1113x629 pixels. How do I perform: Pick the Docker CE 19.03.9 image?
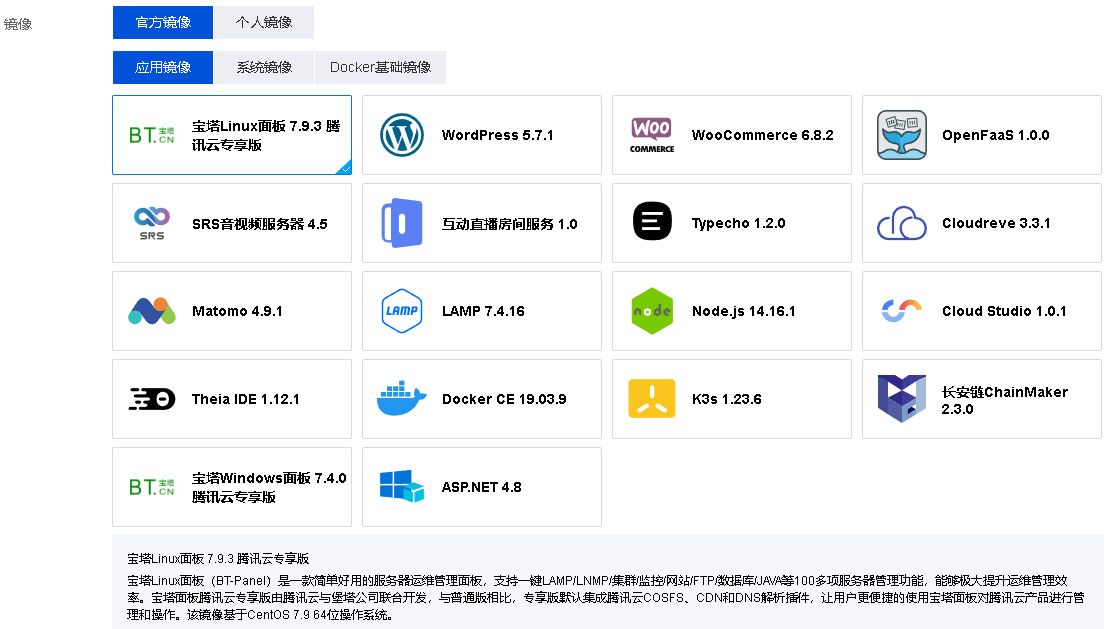coord(482,399)
